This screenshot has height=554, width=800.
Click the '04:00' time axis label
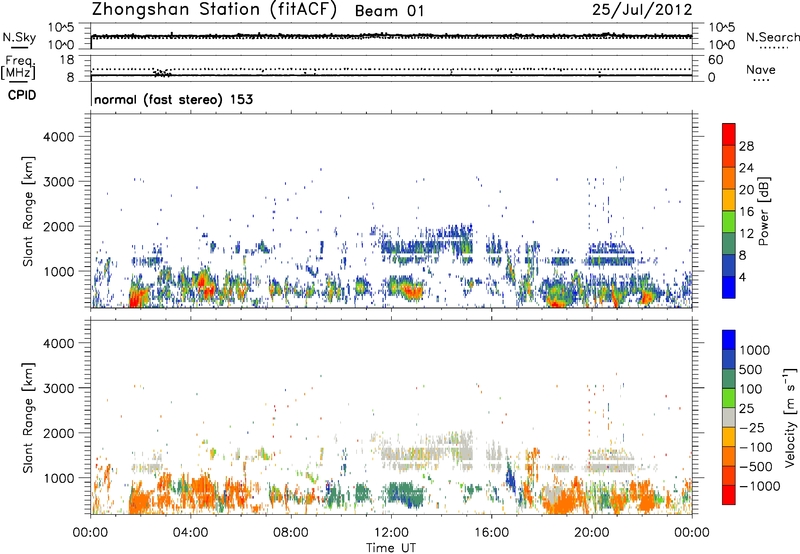point(190,533)
